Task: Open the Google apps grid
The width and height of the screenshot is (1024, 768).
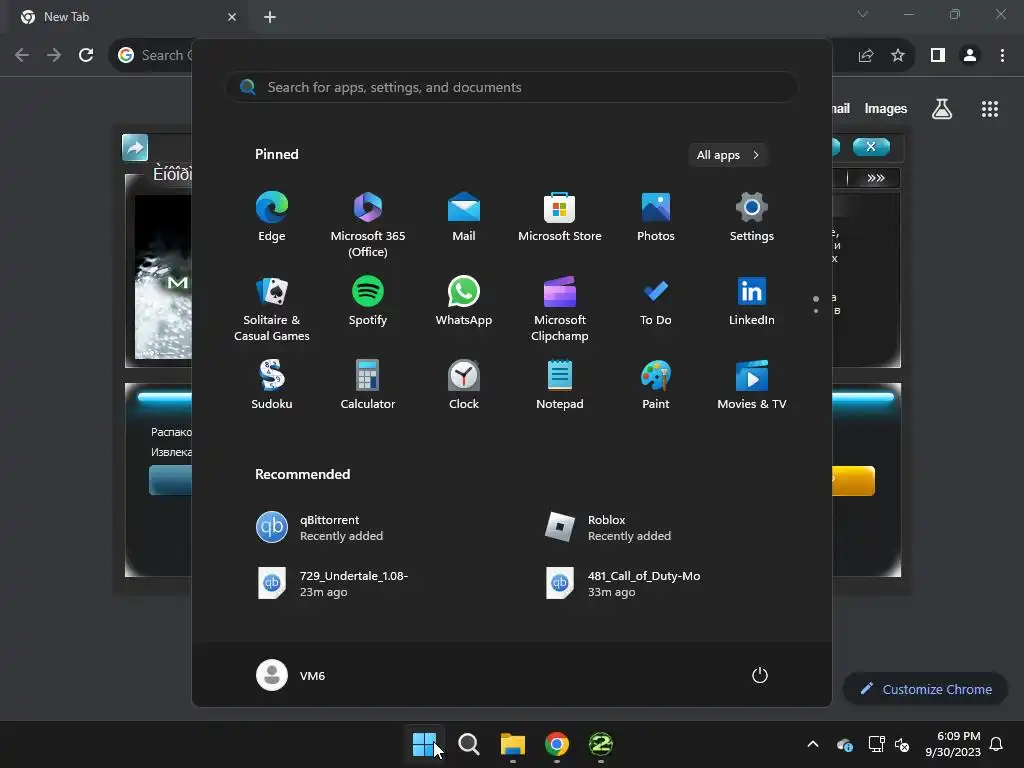Action: (x=990, y=109)
